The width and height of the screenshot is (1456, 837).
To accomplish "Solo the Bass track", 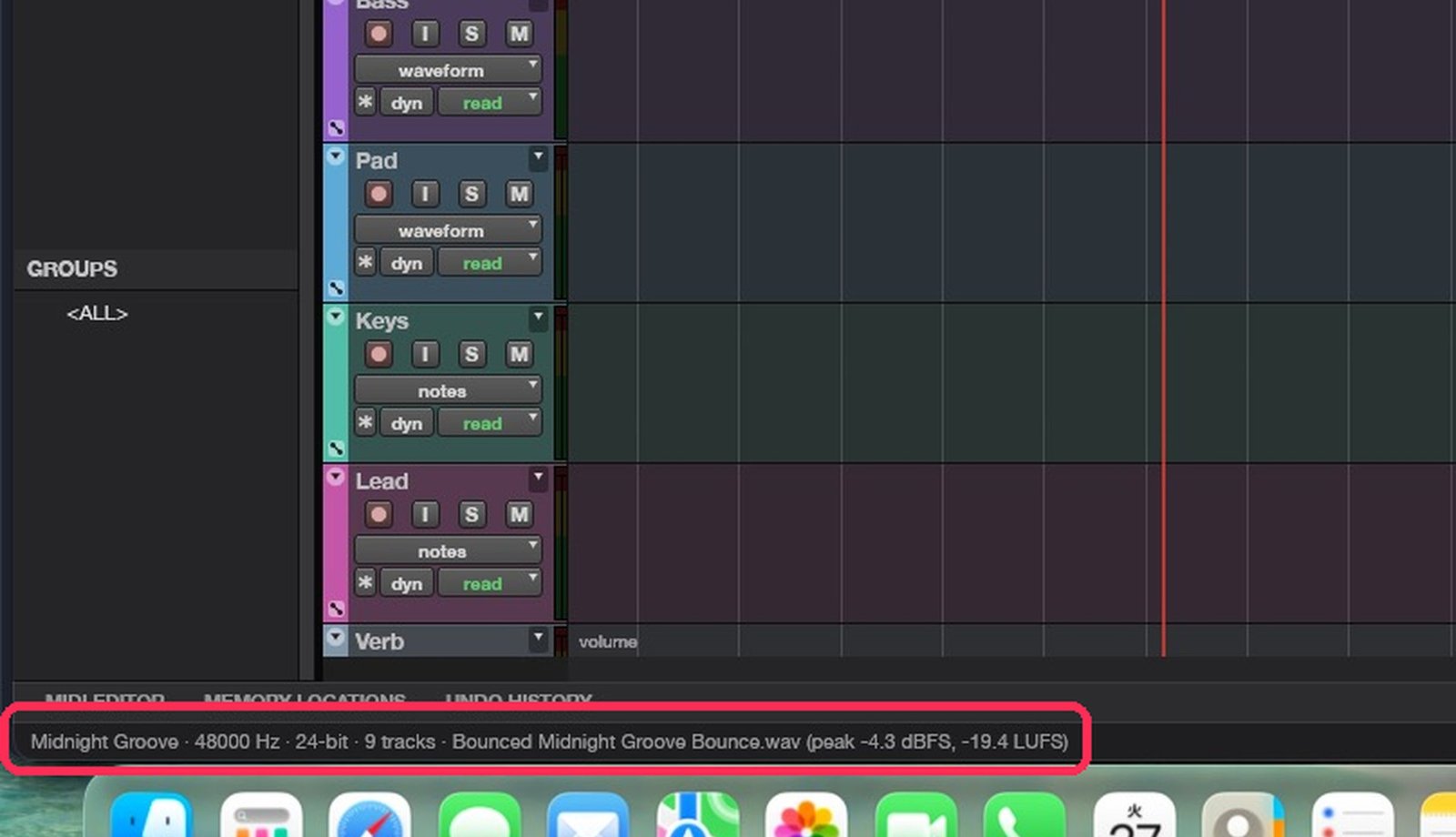I will click(471, 34).
